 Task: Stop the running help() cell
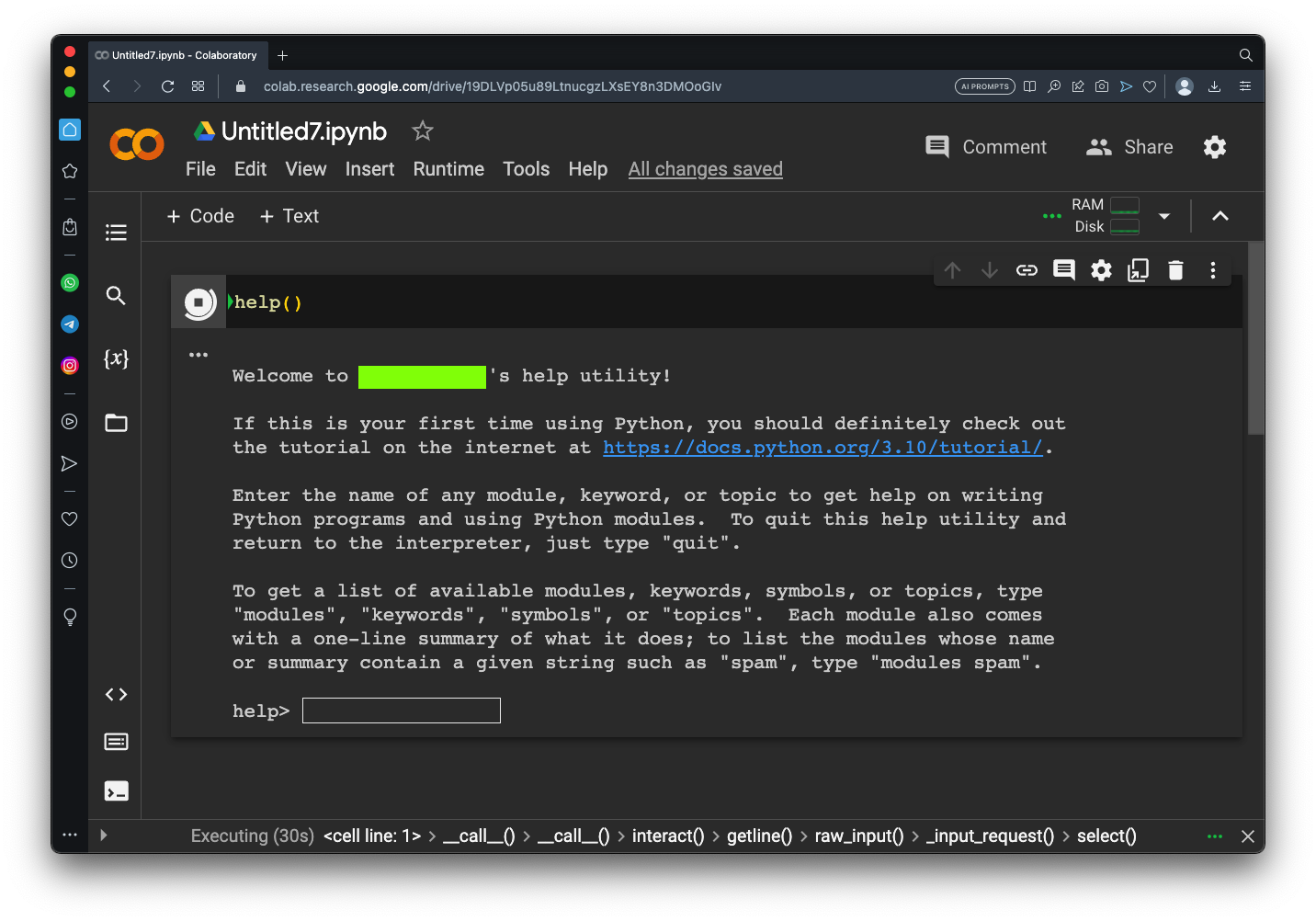pos(199,302)
